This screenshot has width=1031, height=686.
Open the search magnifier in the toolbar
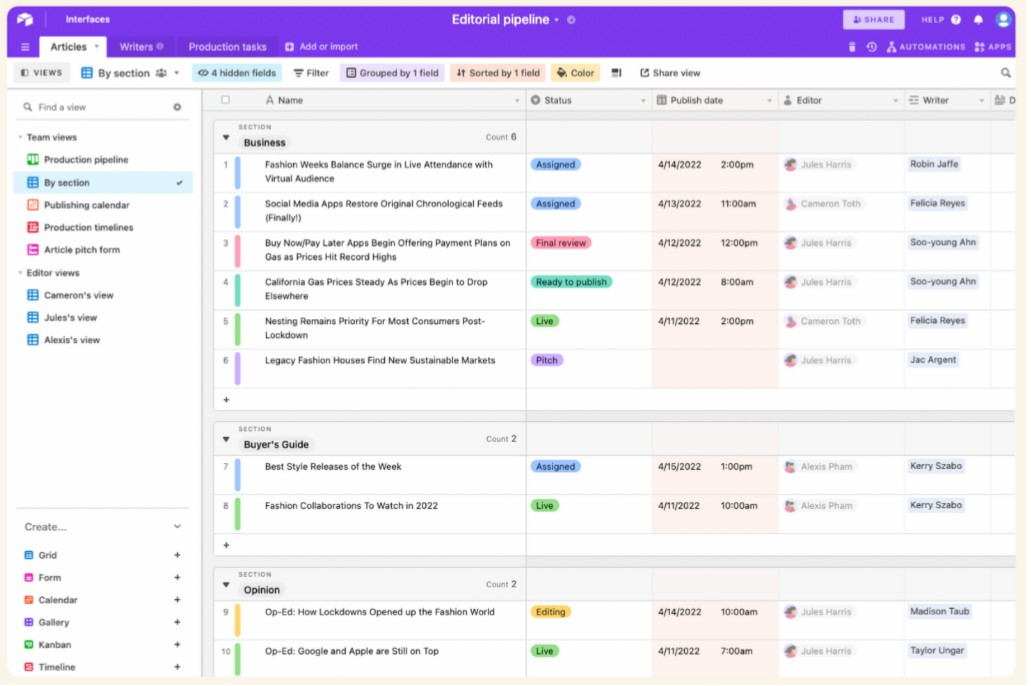pyautogui.click(x=1006, y=72)
